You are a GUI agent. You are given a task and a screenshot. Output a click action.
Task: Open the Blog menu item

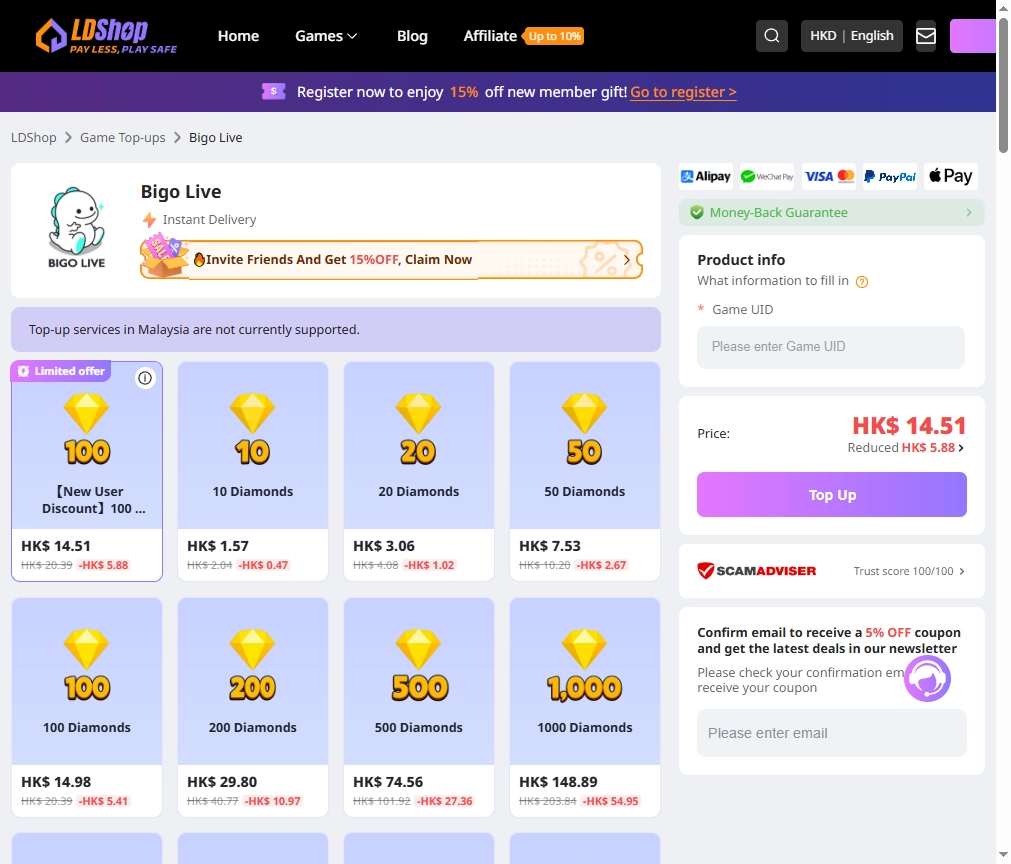click(x=412, y=36)
